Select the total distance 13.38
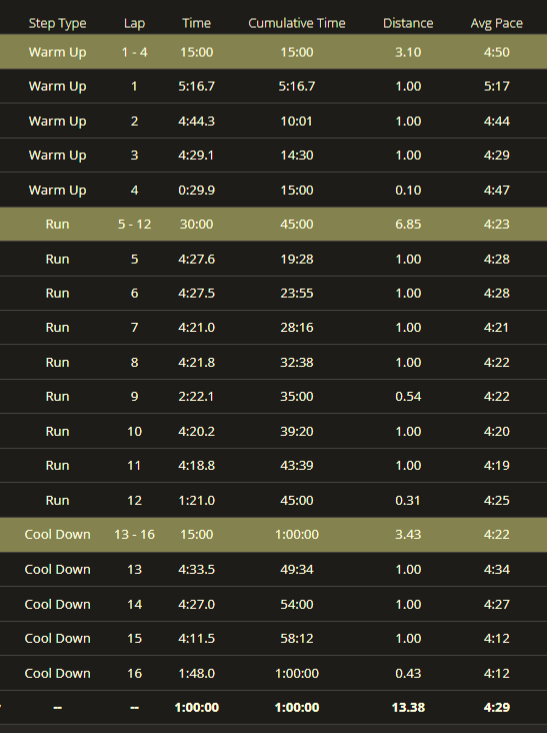The image size is (547, 733). click(408, 707)
